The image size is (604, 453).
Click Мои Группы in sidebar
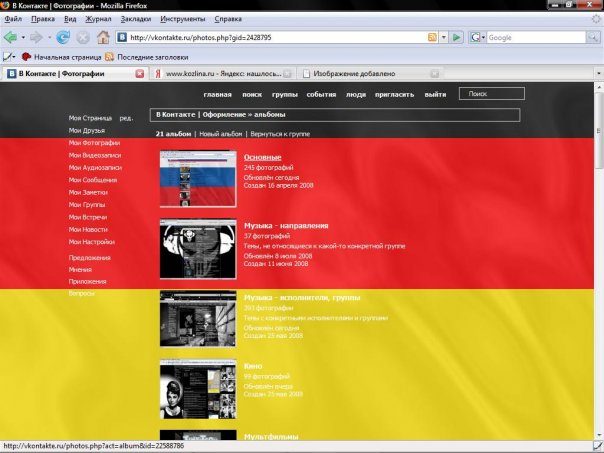pyautogui.click(x=87, y=205)
